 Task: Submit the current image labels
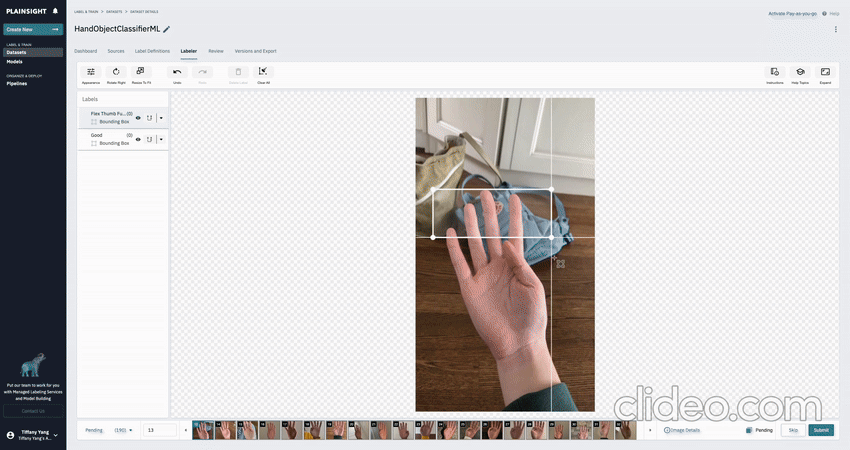pos(821,430)
